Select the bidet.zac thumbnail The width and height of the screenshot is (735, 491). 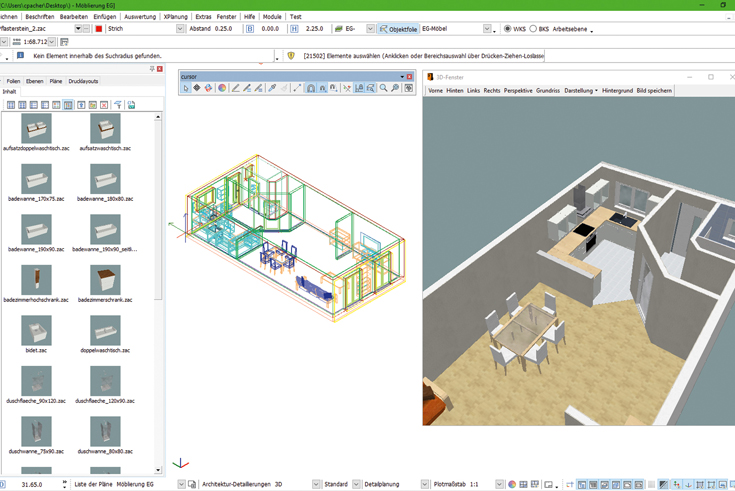pyautogui.click(x=36, y=330)
